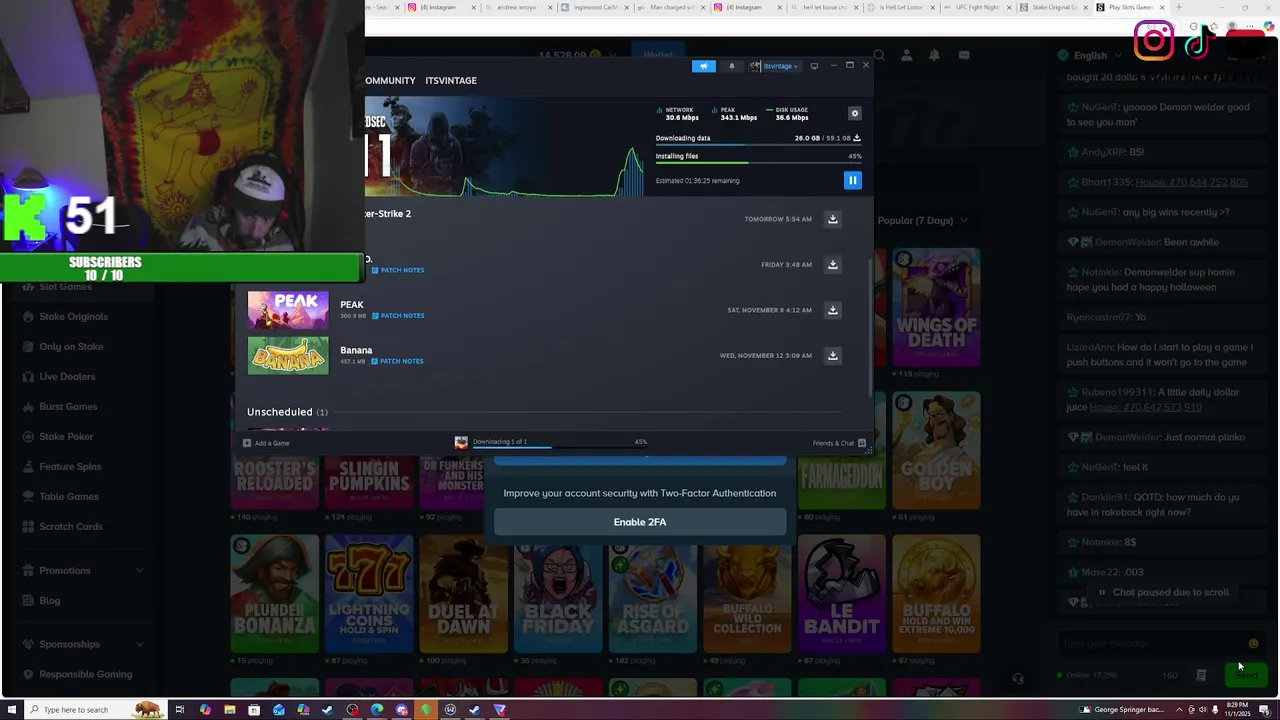1280x720 pixels.
Task: Open Steam notifications bell
Action: click(731, 66)
